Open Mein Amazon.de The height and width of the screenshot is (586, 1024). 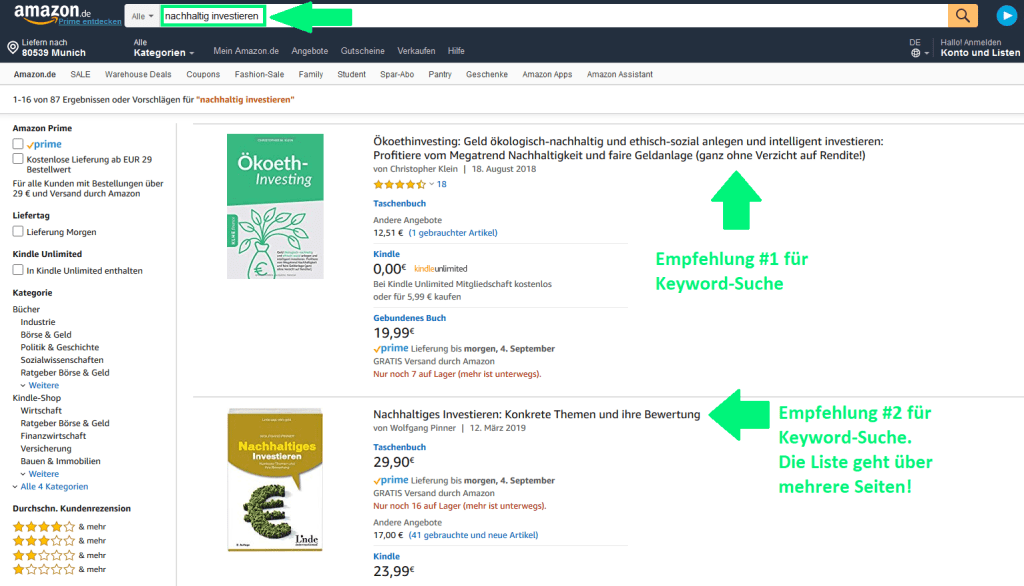[x=246, y=51]
